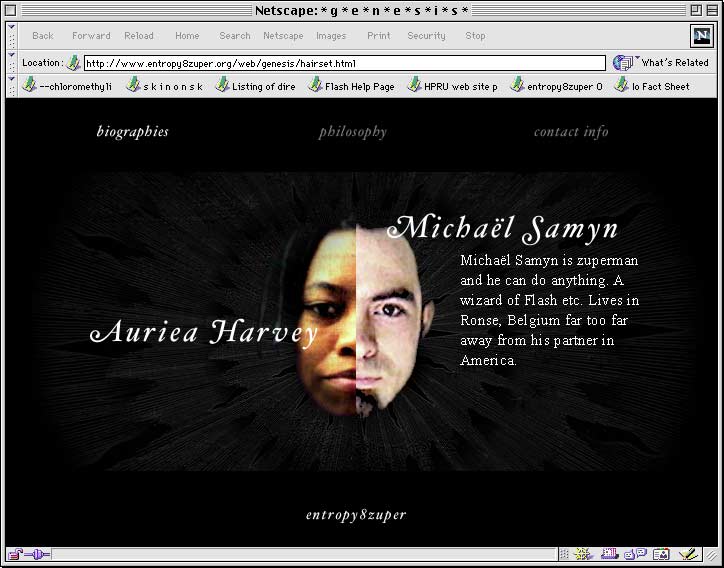Launch Composer from the pencil icon
Image resolution: width=724 pixels, height=568 pixels.
(x=687, y=554)
